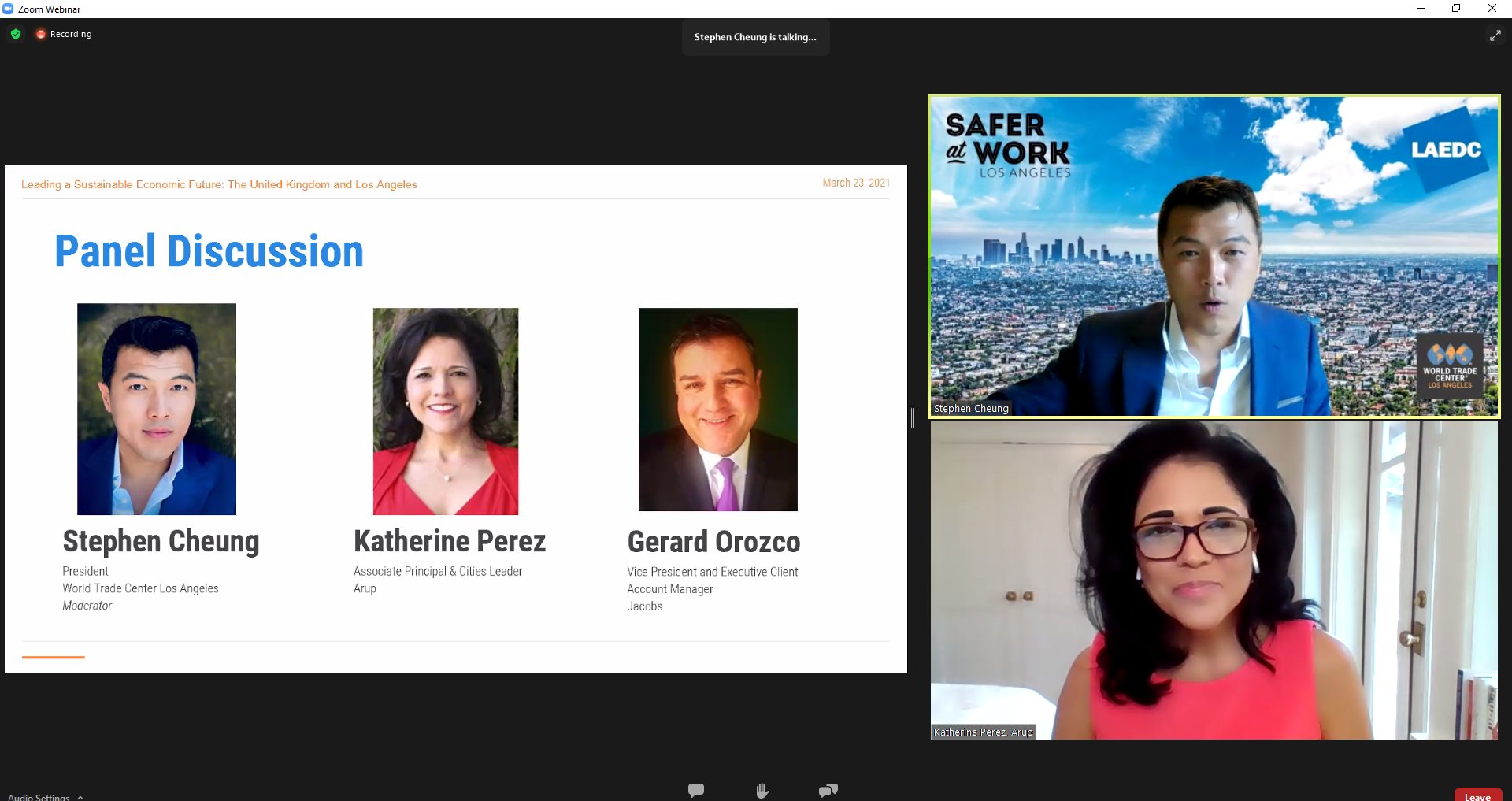This screenshot has width=1512, height=801.
Task: Click the 'Gerard Orozco' name text
Action: (713, 542)
